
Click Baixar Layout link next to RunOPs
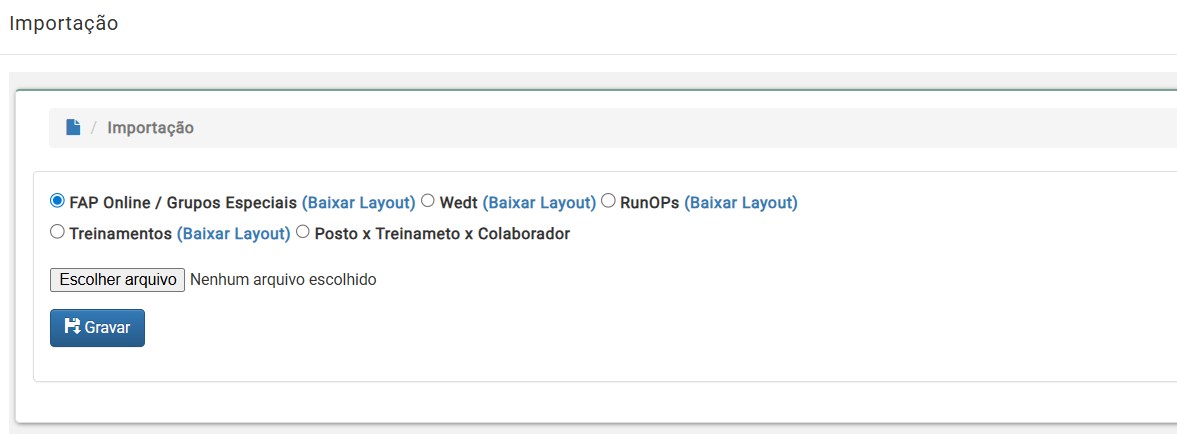pyautogui.click(x=741, y=203)
